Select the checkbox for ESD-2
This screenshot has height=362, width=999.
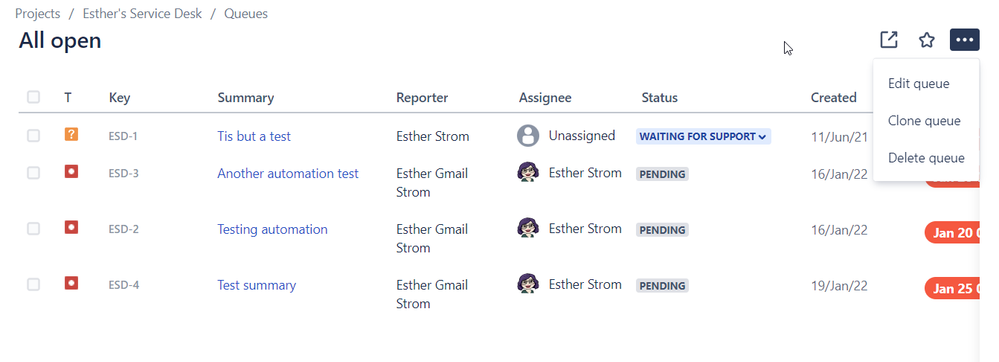(33, 229)
